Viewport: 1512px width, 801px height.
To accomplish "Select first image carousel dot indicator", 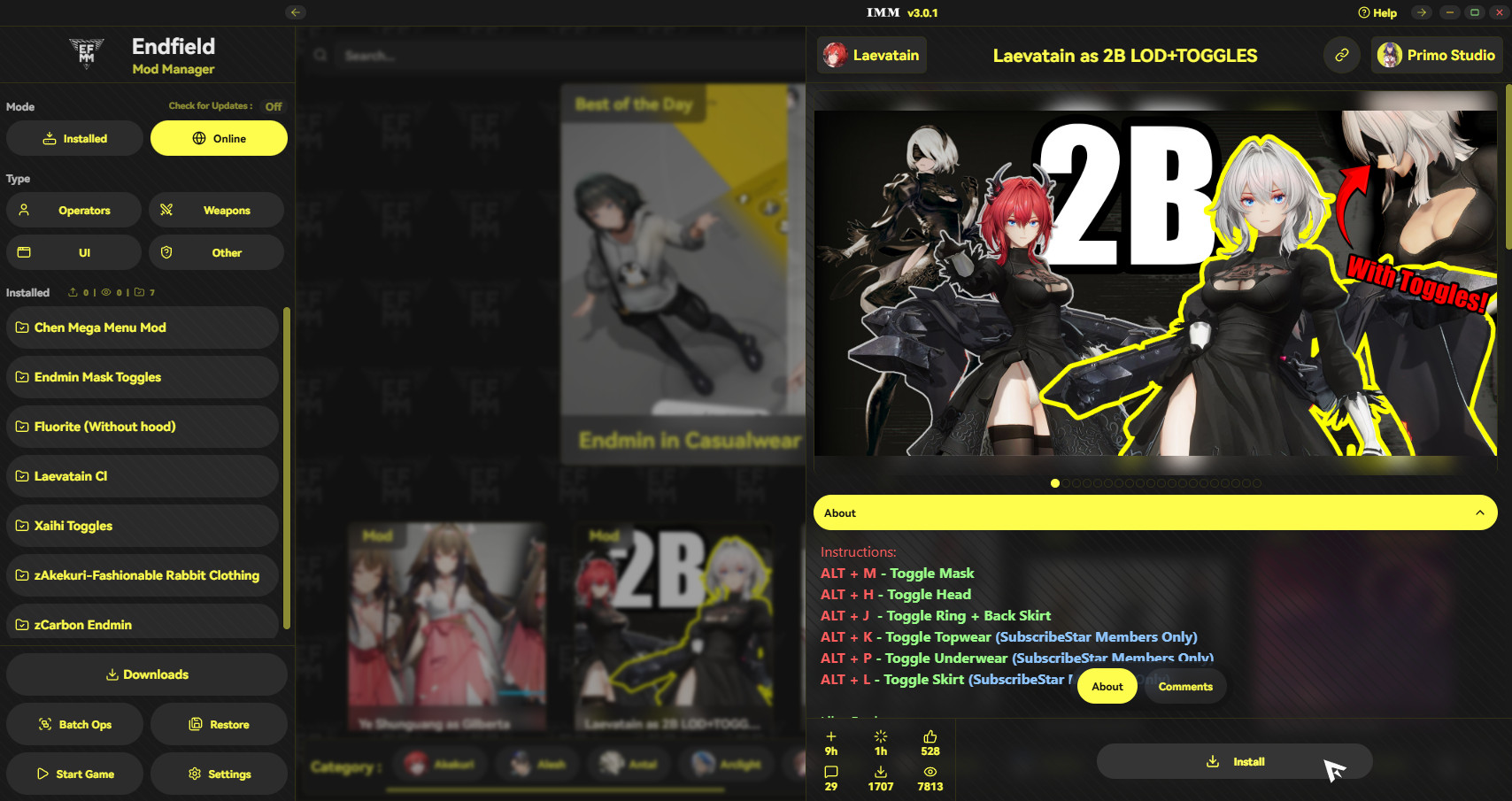I will click(1055, 483).
